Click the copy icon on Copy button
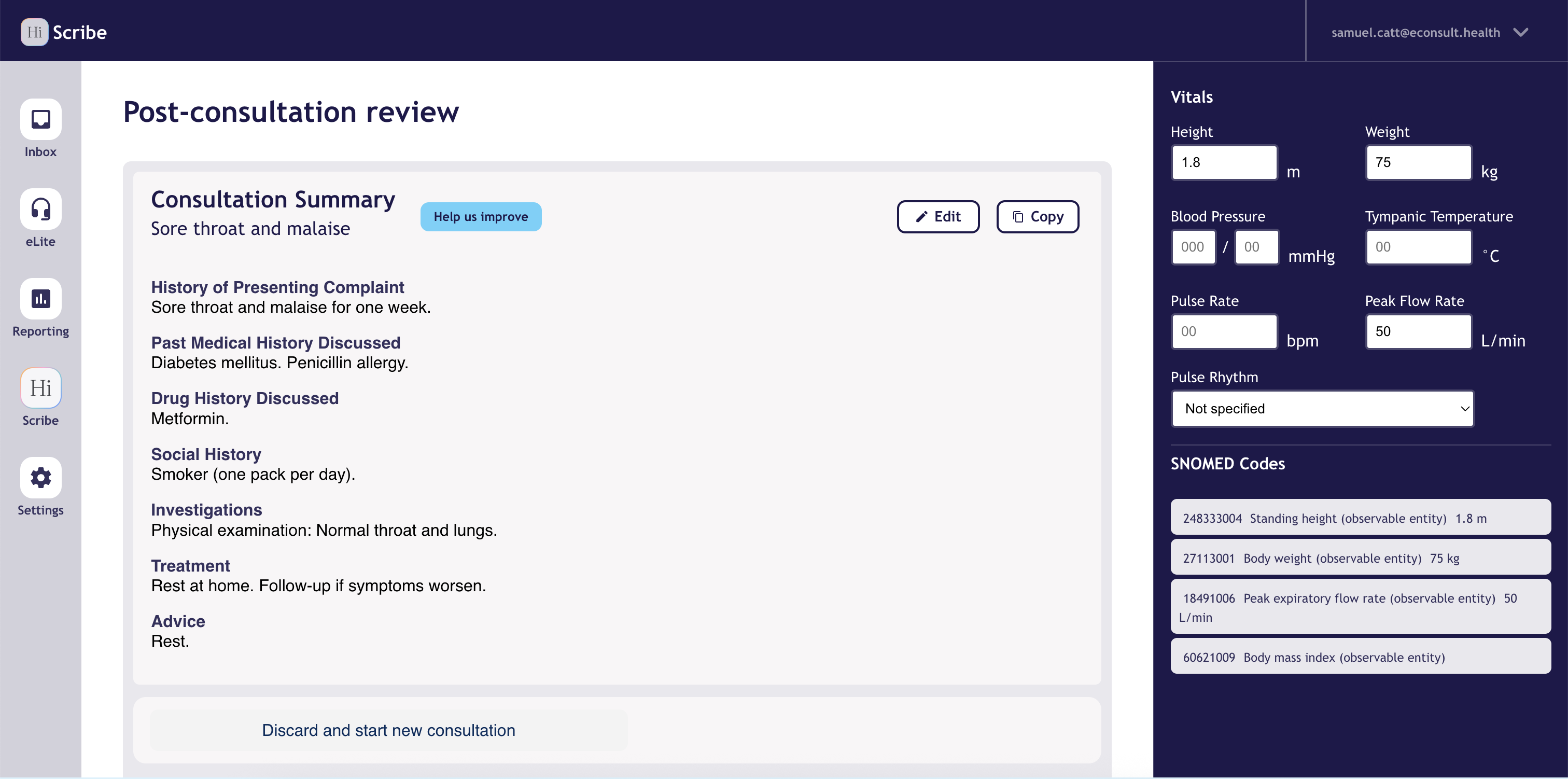Screen dimensions: 1568x779 (1018, 217)
